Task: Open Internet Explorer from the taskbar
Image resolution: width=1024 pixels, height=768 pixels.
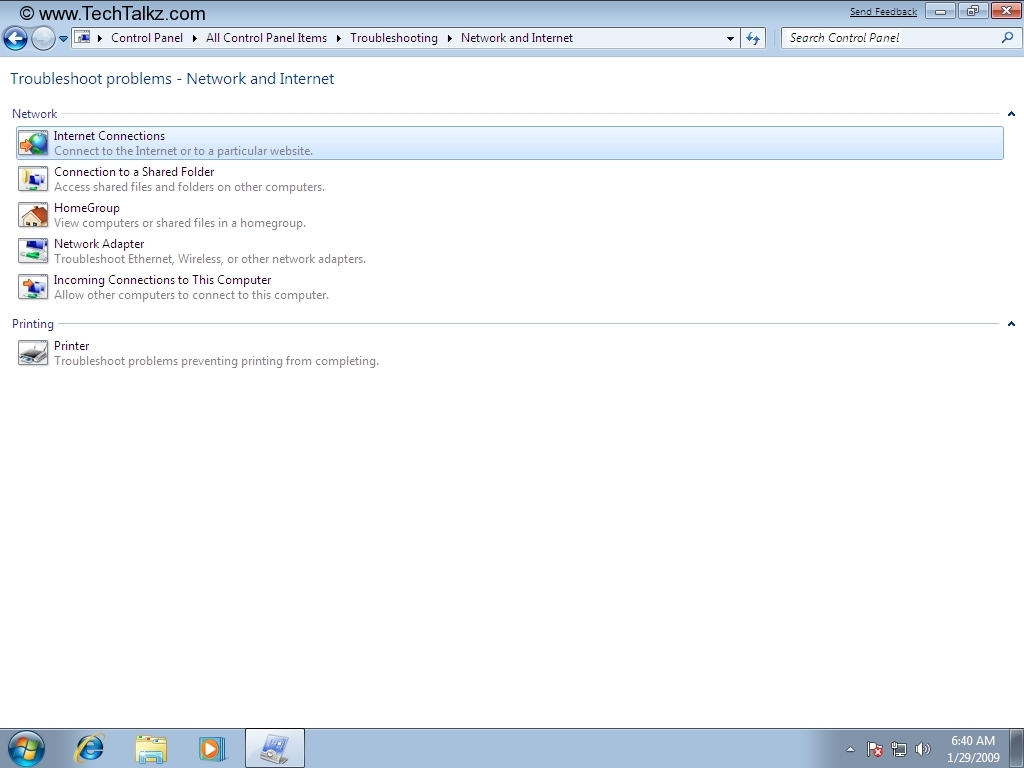Action: click(x=90, y=748)
